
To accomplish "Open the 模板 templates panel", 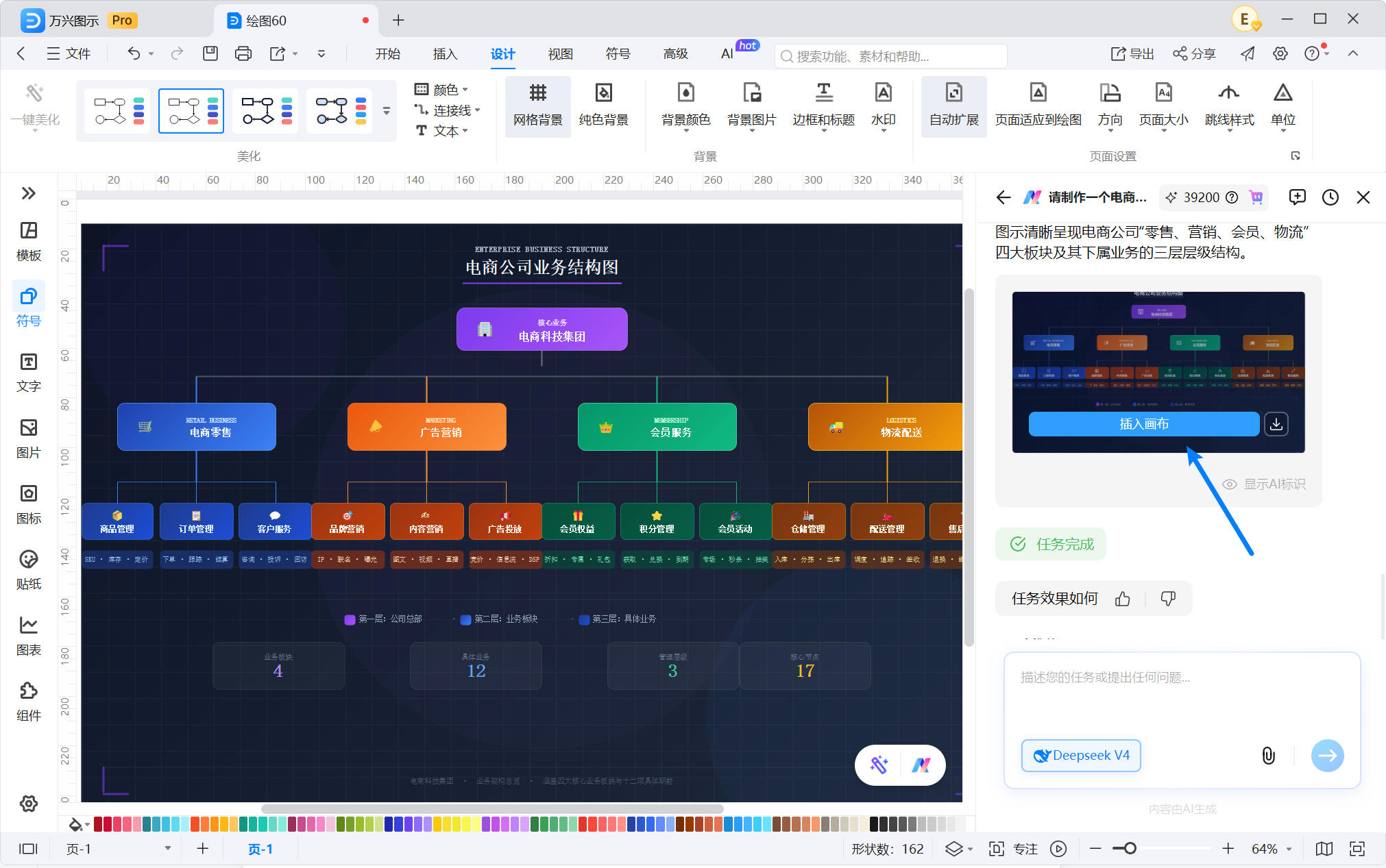I will coord(28,241).
